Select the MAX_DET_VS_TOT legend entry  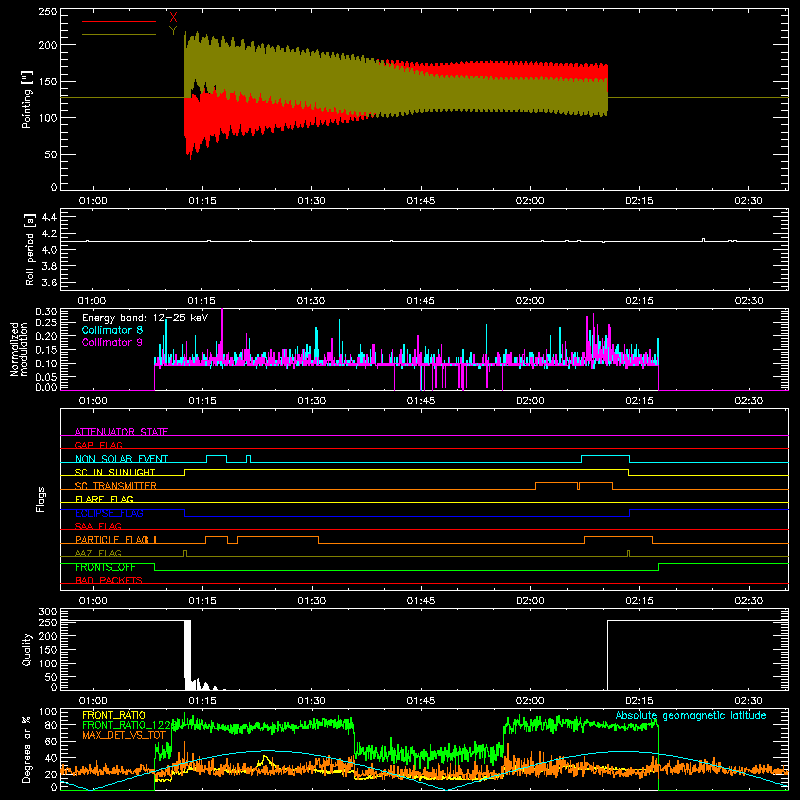click(124, 735)
